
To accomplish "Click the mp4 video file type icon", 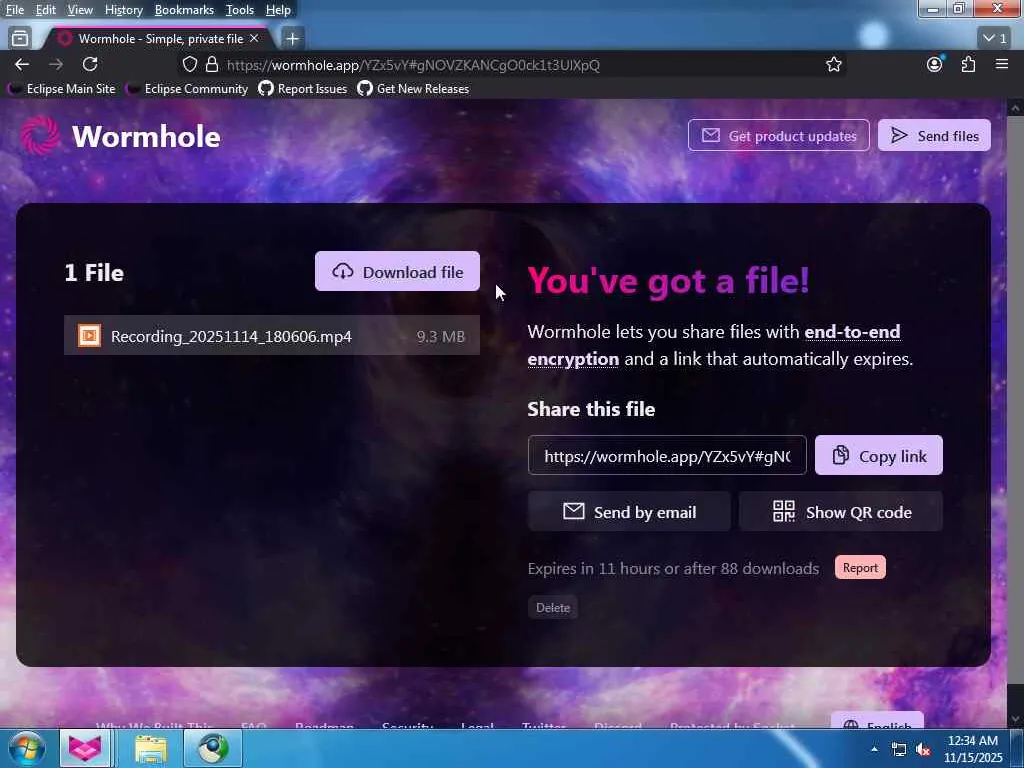I will pos(89,336).
